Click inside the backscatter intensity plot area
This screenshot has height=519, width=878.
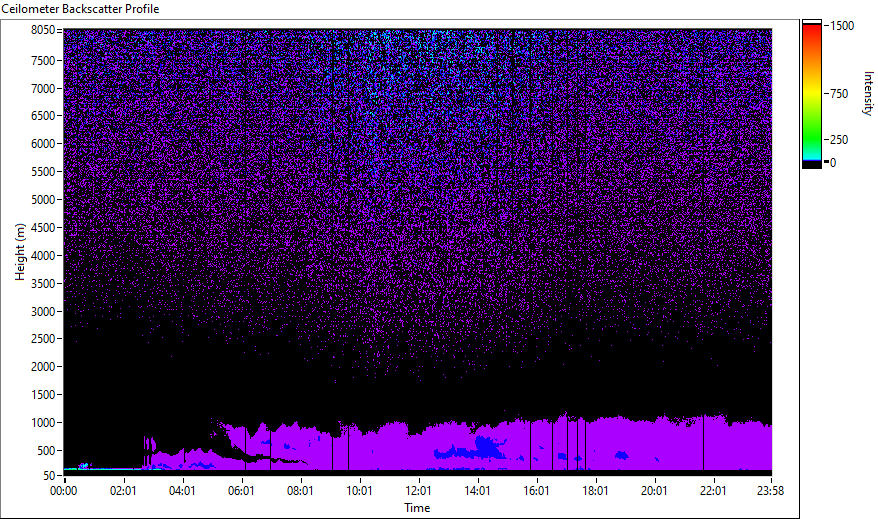(418, 252)
